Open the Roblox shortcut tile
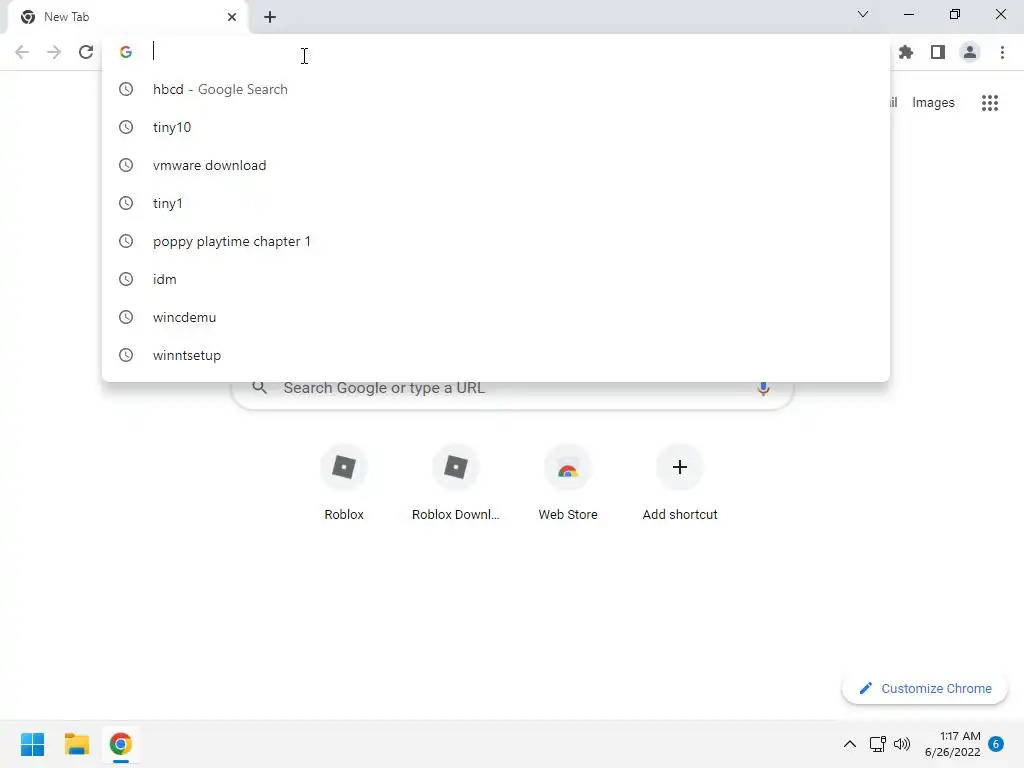This screenshot has width=1024, height=768. pyautogui.click(x=344, y=482)
